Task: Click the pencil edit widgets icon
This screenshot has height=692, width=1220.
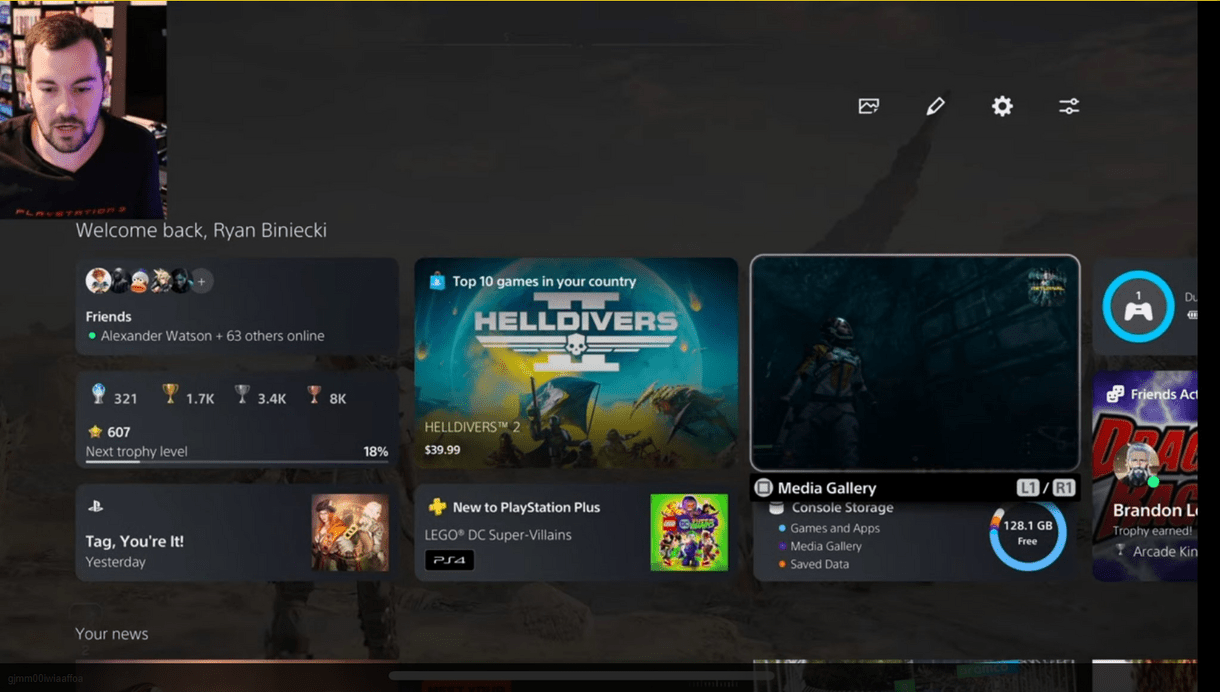Action: click(935, 106)
